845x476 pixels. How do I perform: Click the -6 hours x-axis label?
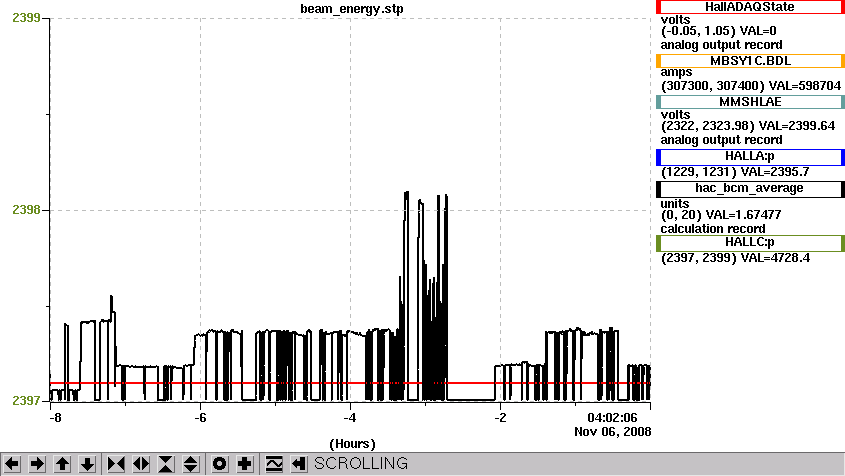[200, 418]
